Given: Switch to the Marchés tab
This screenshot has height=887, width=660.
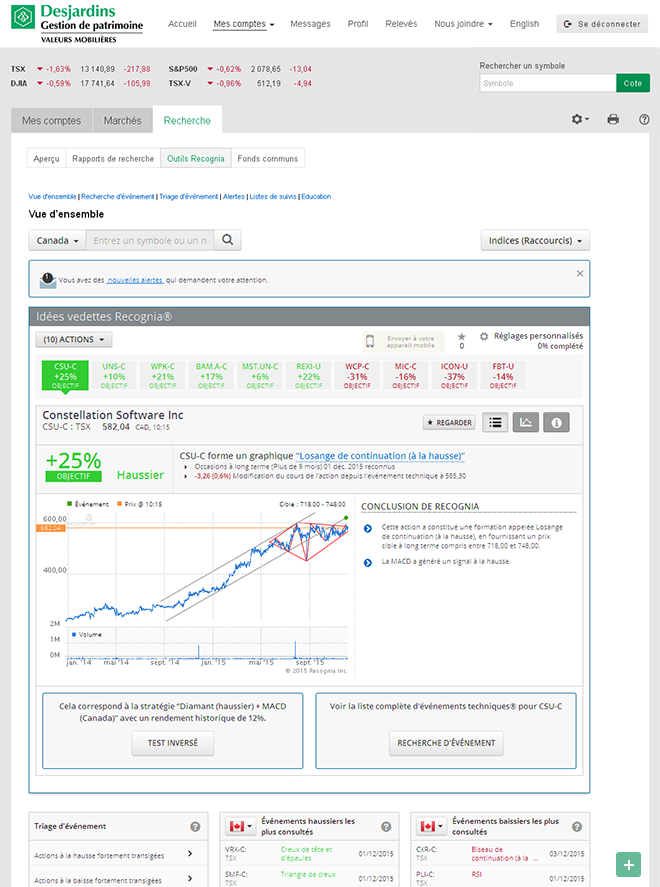Looking at the screenshot, I should pos(123,120).
